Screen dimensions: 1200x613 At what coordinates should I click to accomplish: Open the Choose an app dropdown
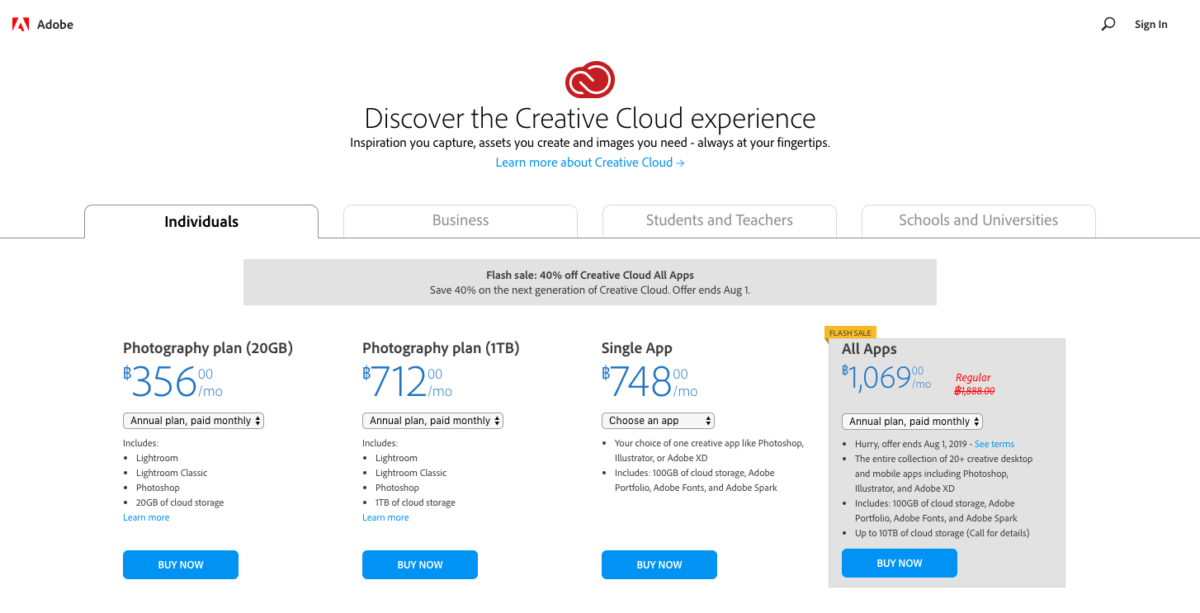pyautogui.click(x=658, y=421)
